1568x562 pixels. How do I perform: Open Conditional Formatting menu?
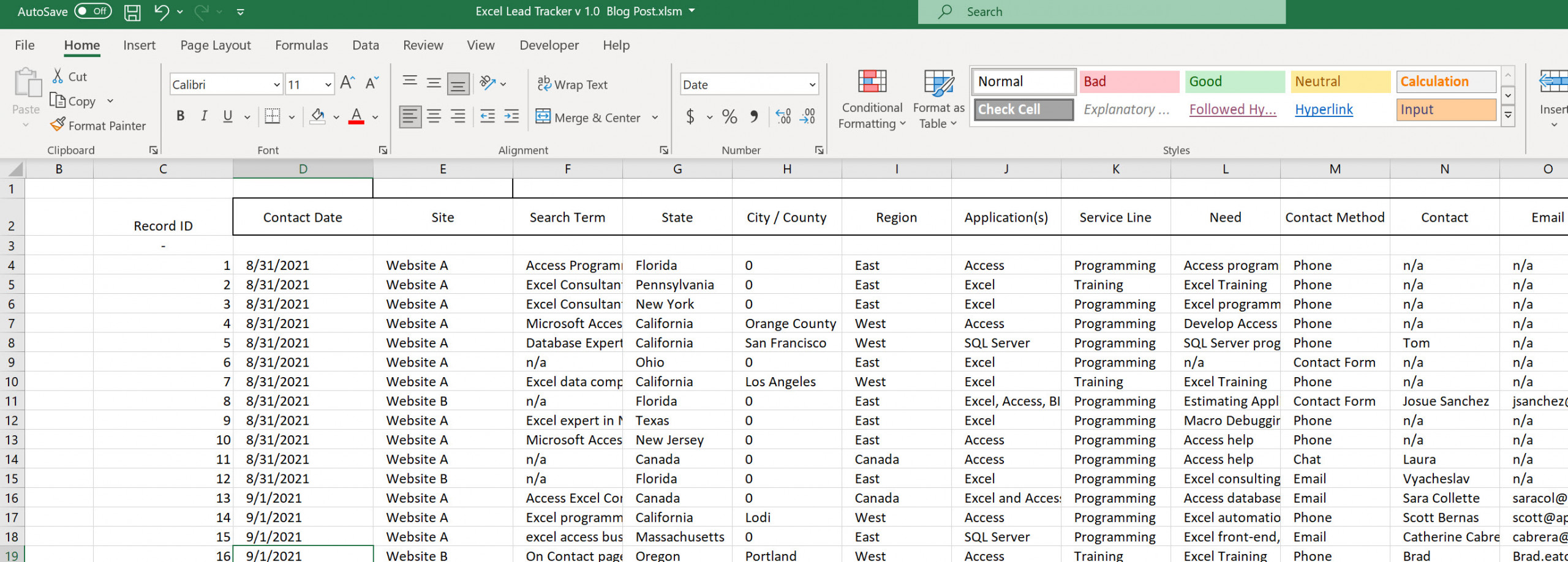pos(872,99)
